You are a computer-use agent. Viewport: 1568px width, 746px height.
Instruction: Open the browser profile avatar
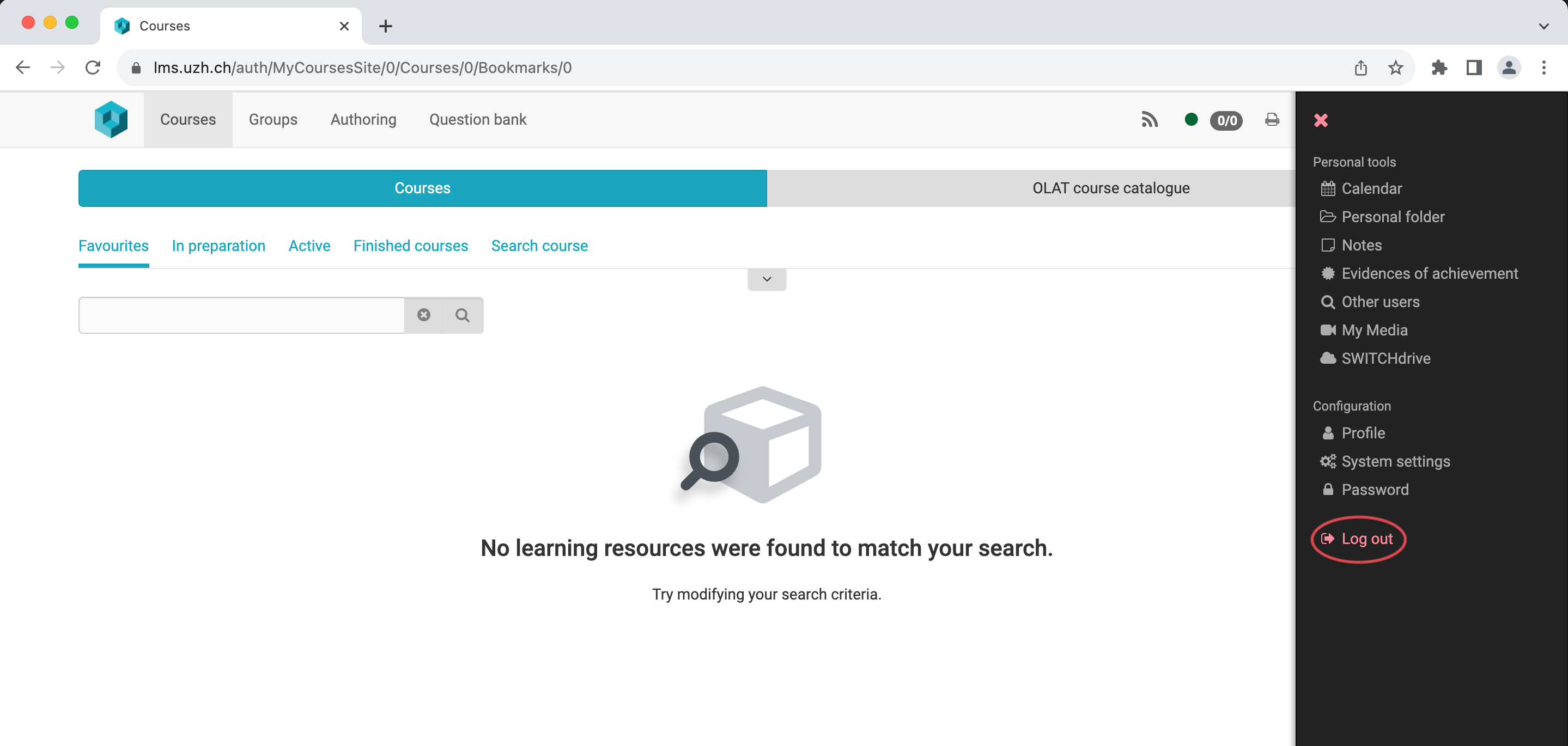(1509, 68)
